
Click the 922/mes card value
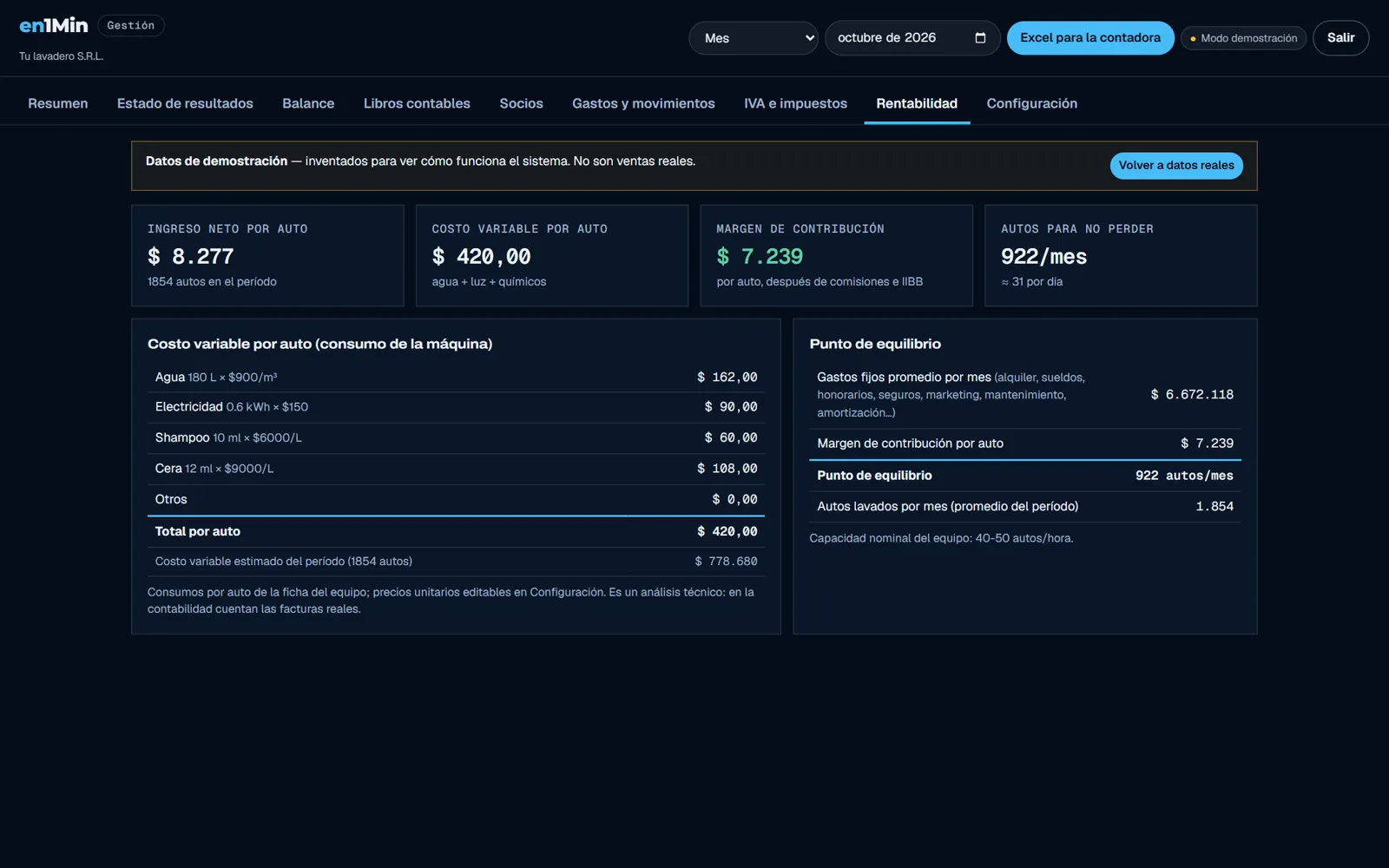click(x=1043, y=257)
